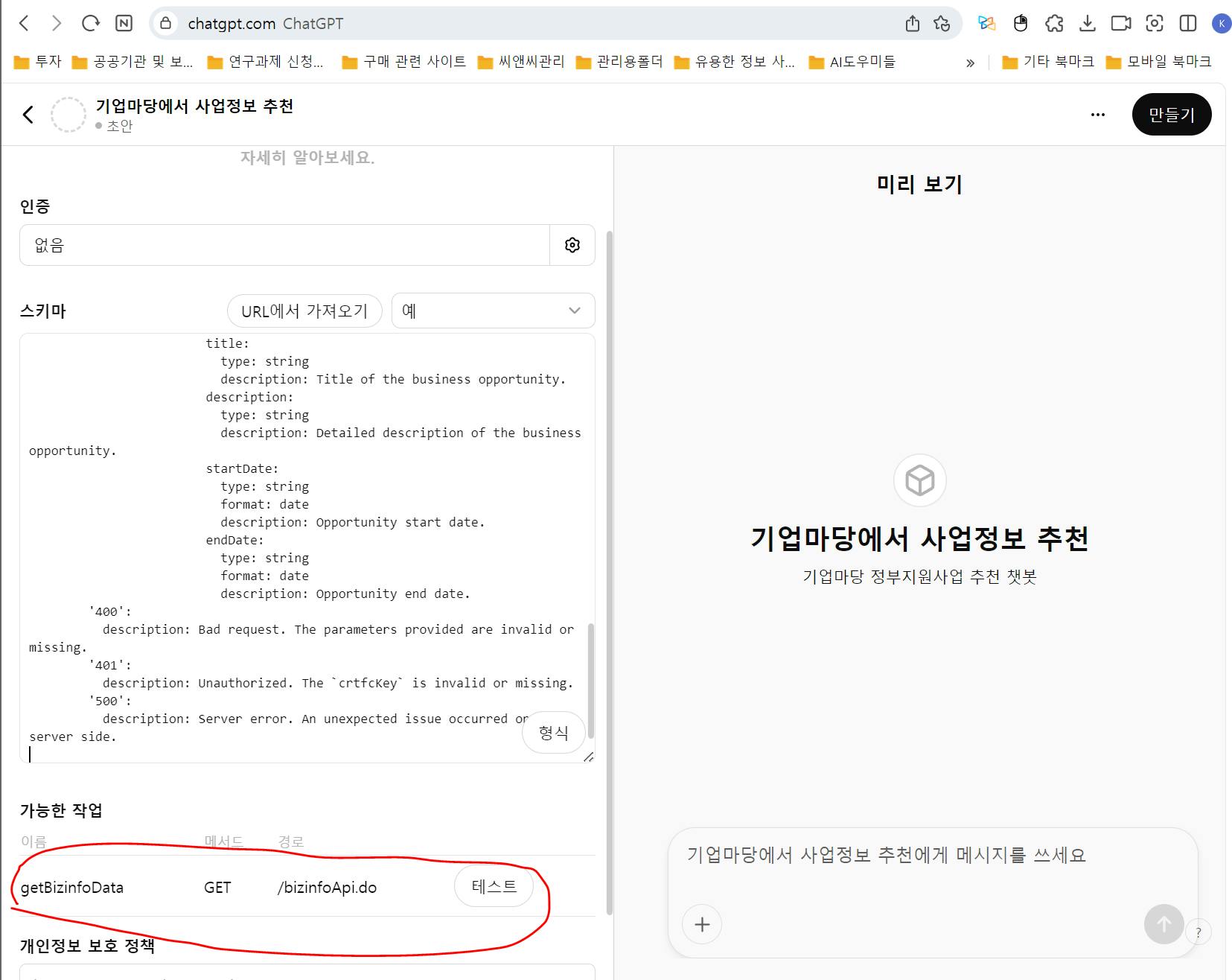This screenshot has width=1232, height=980.
Task: Open the extensions puzzle icon
Action: tap(1054, 23)
